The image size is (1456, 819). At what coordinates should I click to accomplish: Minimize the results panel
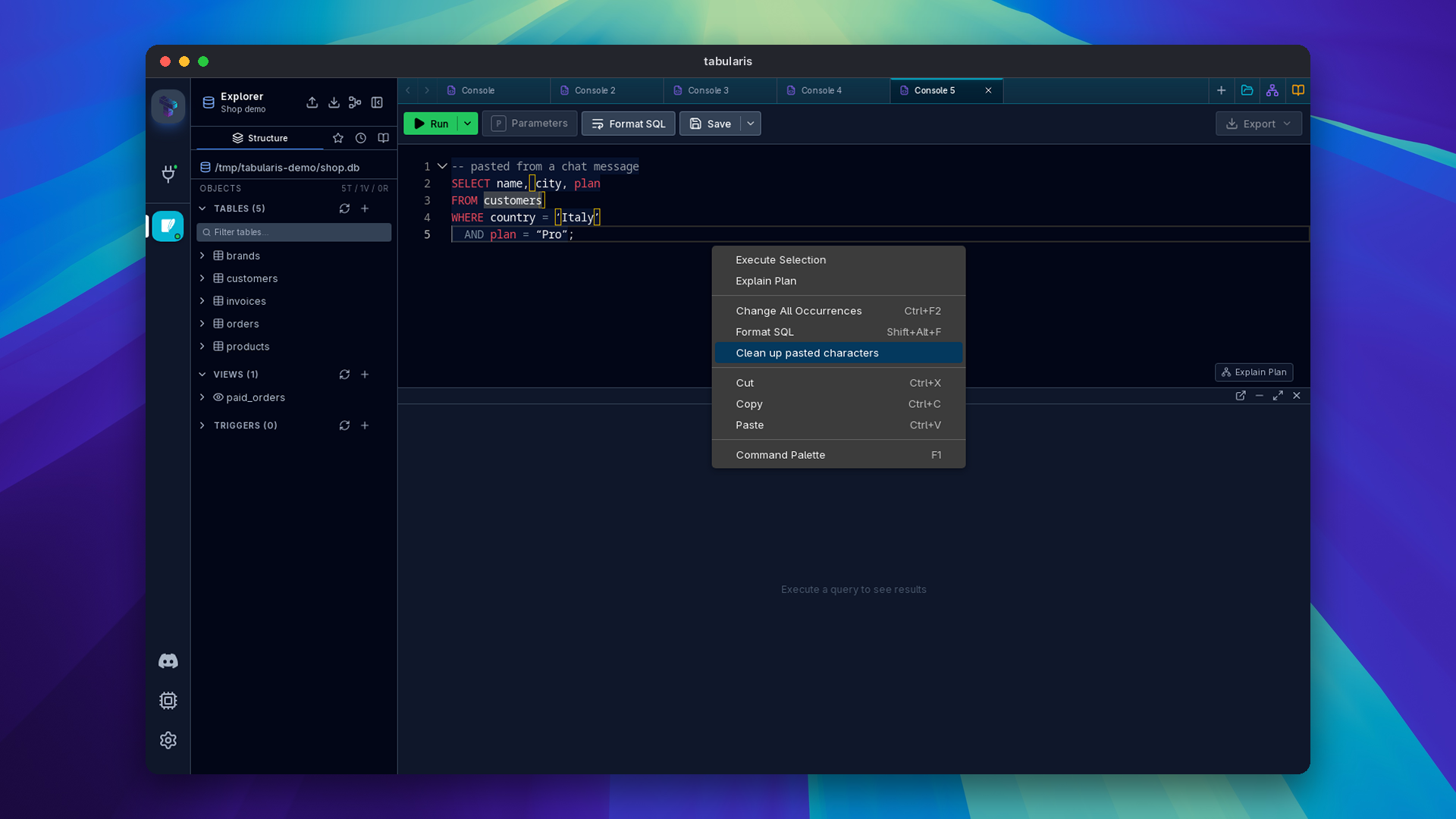pyautogui.click(x=1260, y=396)
